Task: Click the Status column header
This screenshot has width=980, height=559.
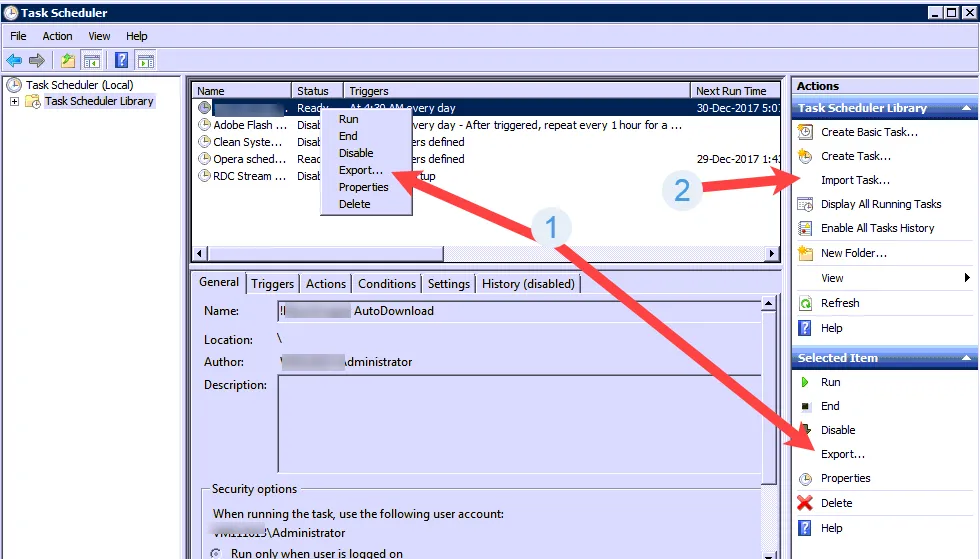Action: coord(318,91)
